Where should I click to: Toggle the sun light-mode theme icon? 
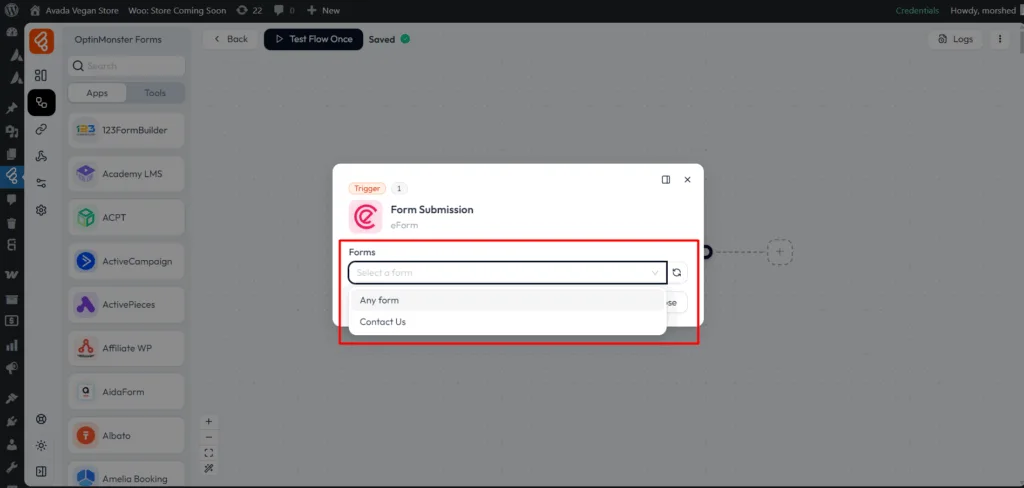tap(41, 446)
